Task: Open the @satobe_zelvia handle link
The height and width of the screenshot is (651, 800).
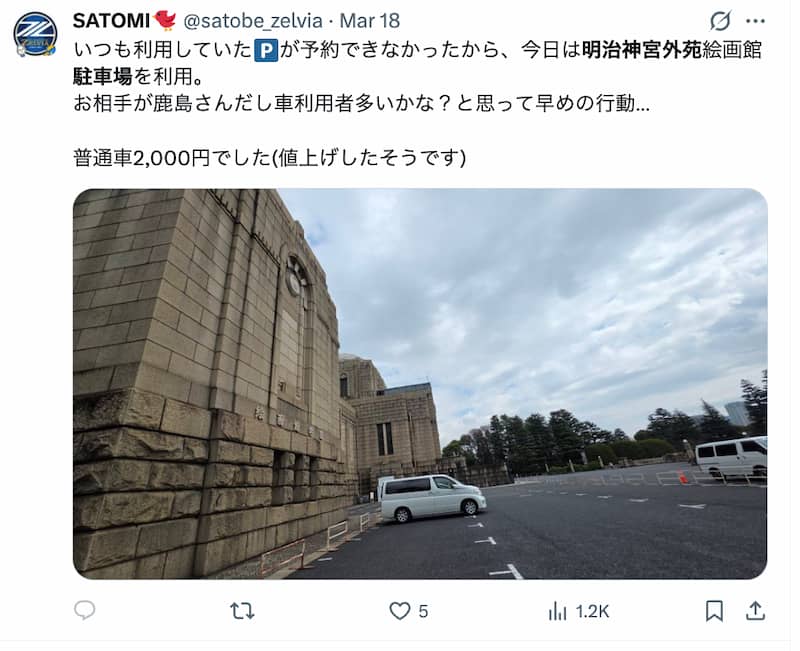Action: (x=253, y=21)
